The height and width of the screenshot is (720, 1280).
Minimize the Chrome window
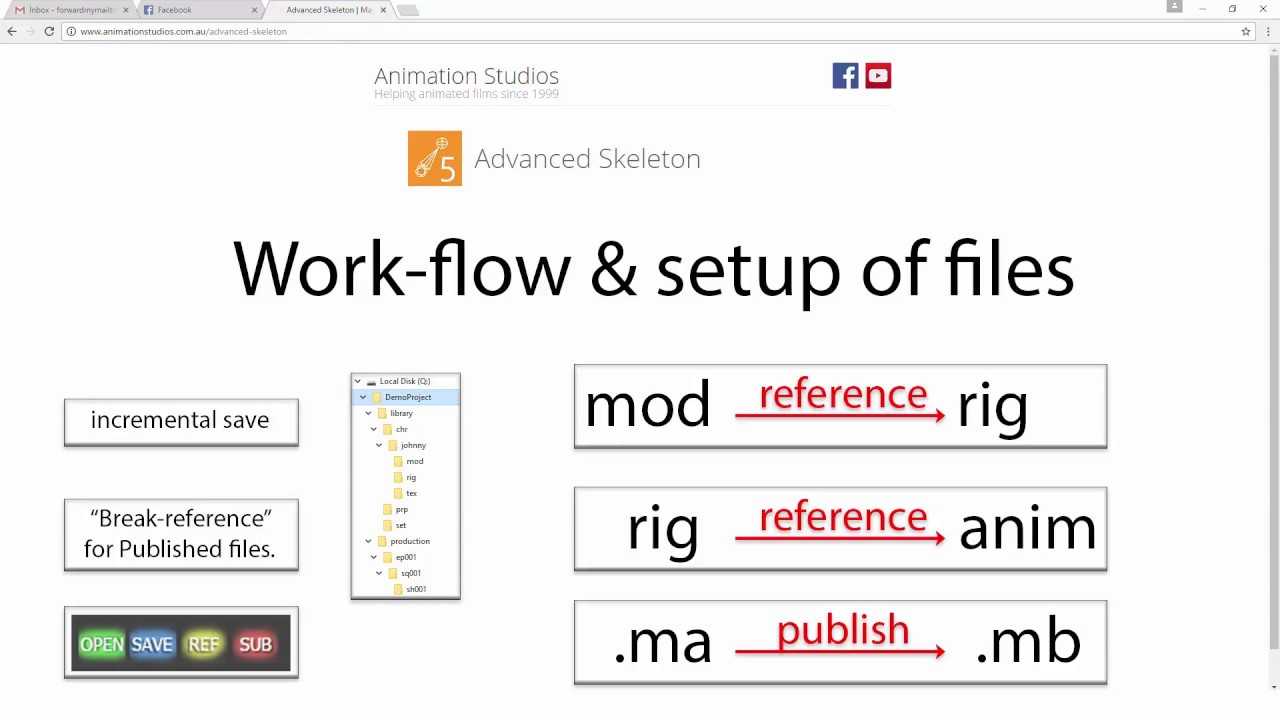[x=1203, y=9]
